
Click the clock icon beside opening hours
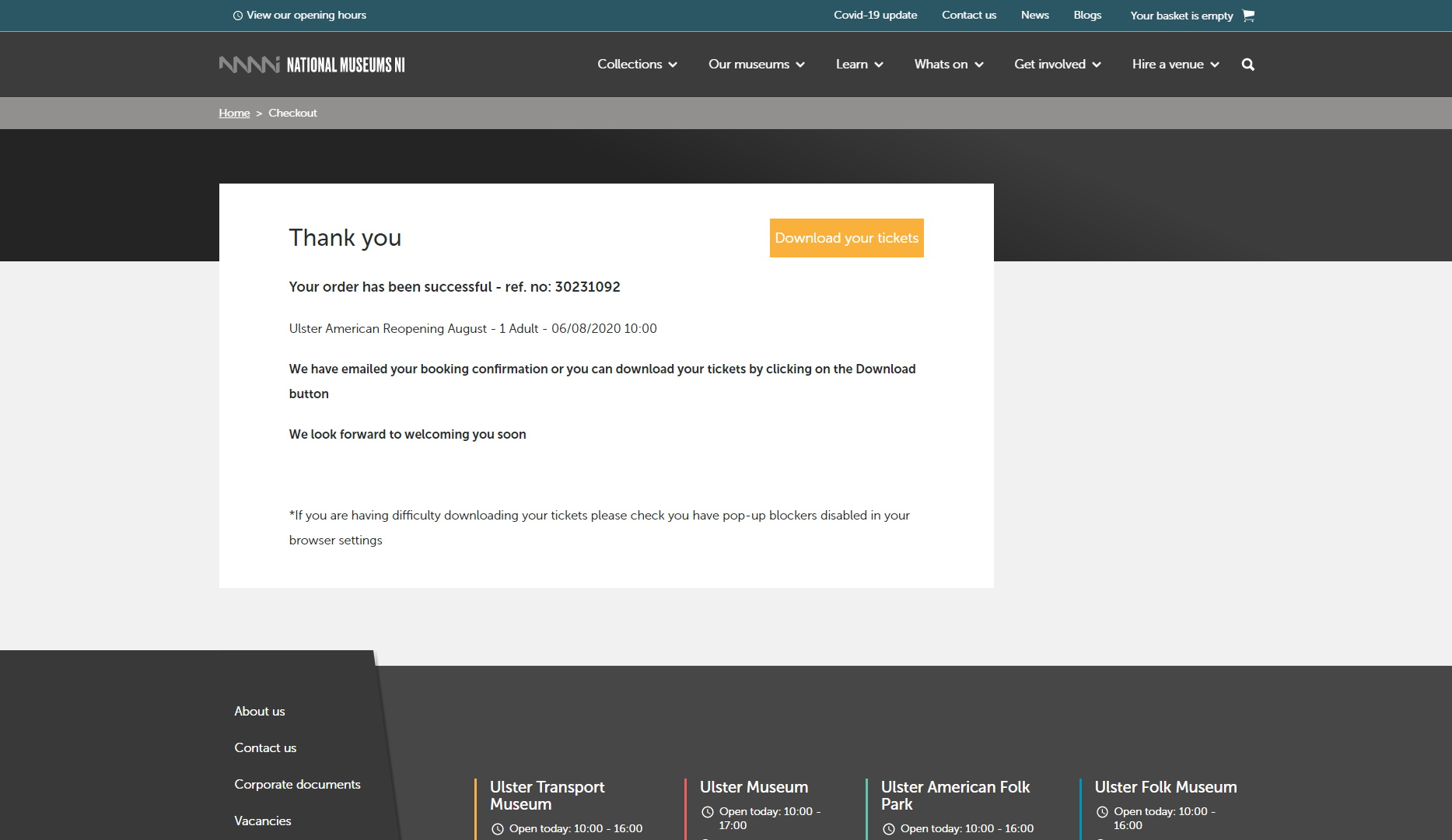238,16
